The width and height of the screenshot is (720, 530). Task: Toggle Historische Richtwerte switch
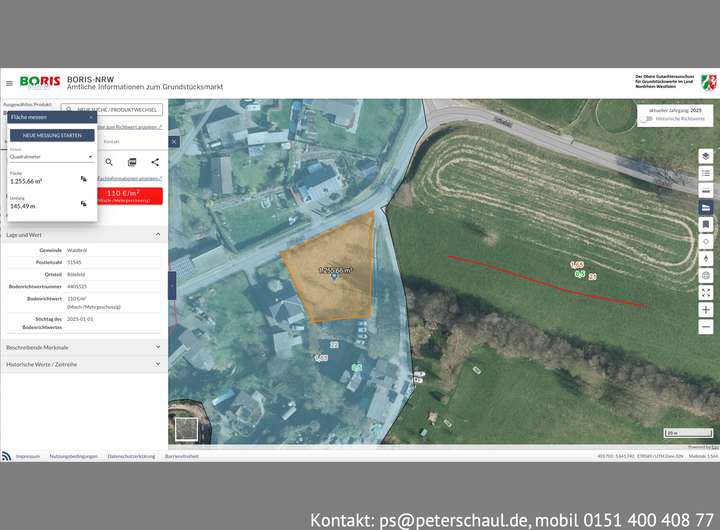pyautogui.click(x=649, y=118)
